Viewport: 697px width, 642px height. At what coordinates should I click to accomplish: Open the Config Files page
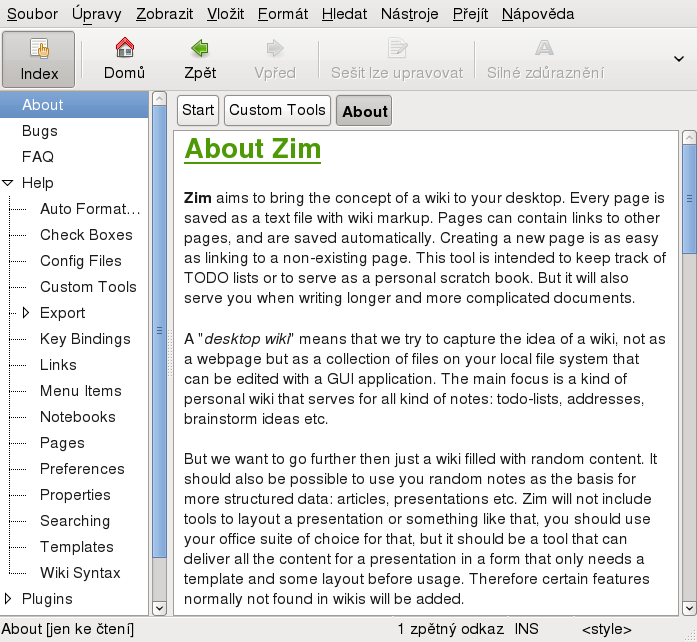point(80,261)
